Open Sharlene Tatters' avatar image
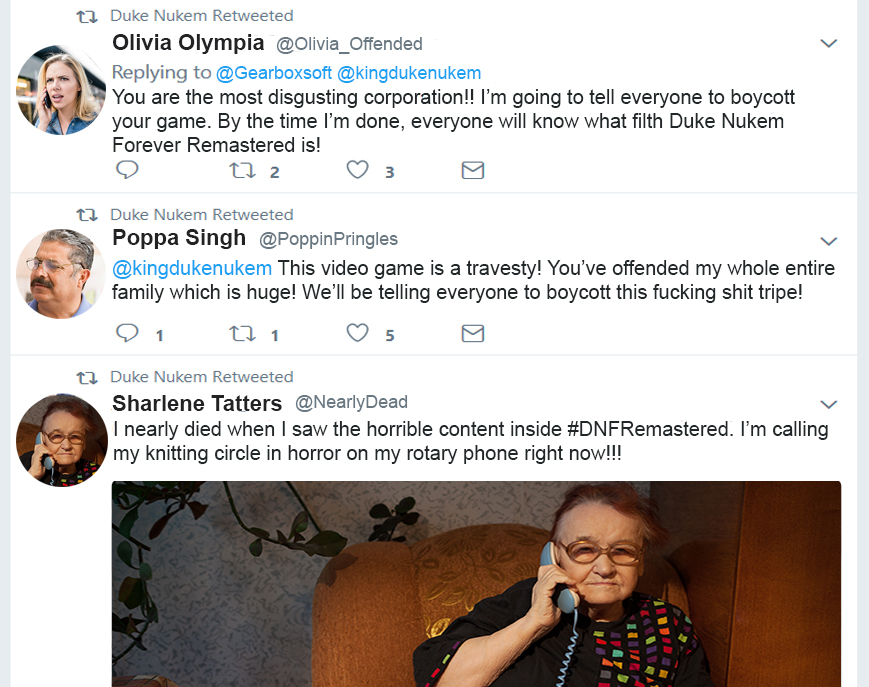The image size is (869, 687). pos(61,440)
